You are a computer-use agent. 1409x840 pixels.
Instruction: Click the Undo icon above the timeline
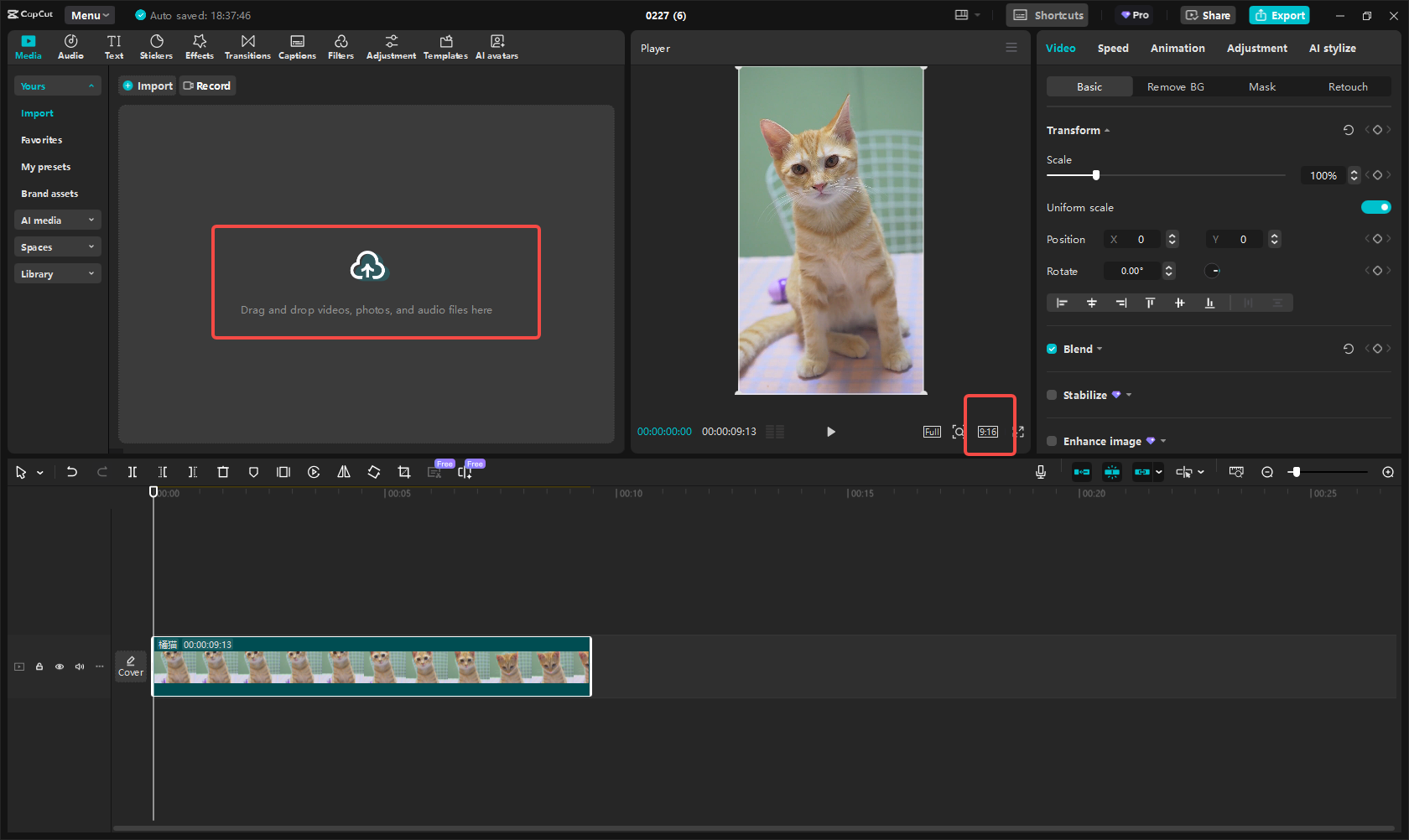tap(72, 472)
